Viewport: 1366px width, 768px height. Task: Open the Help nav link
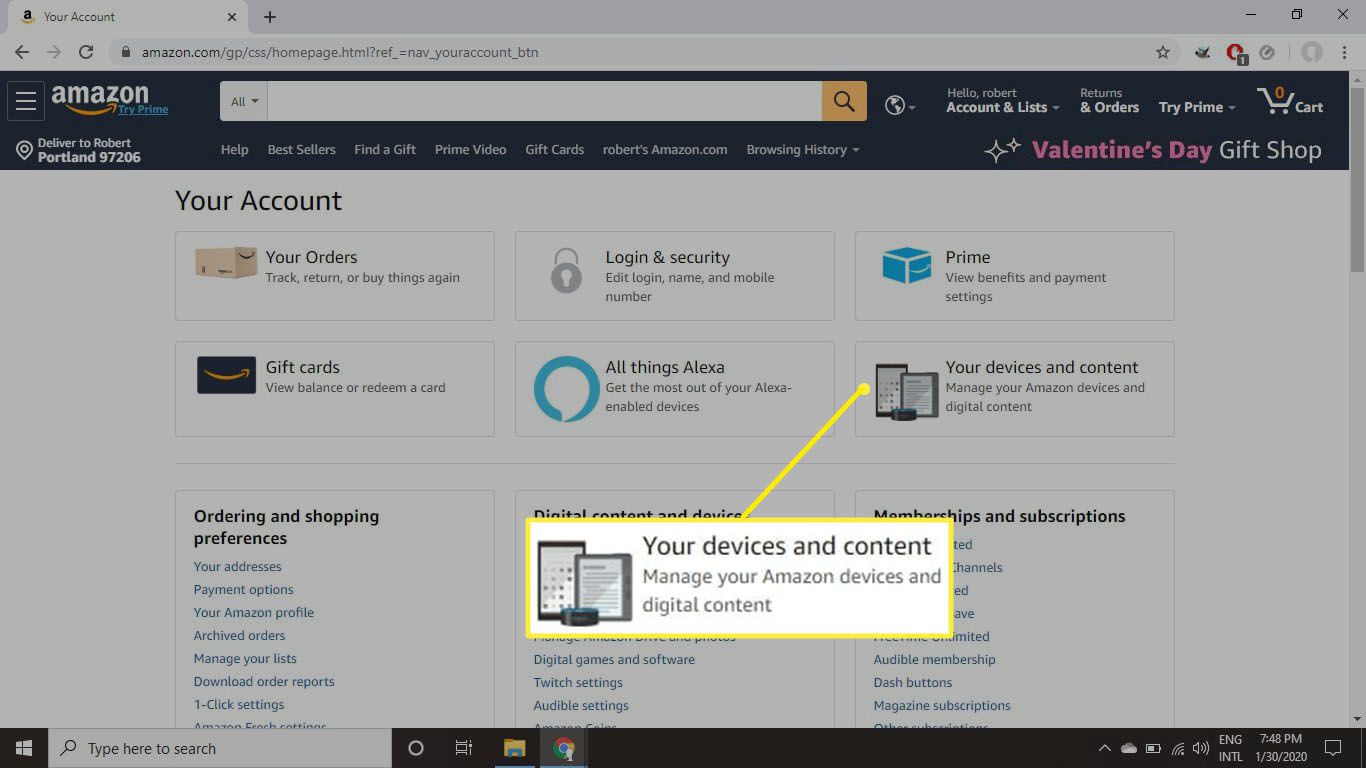coord(234,150)
